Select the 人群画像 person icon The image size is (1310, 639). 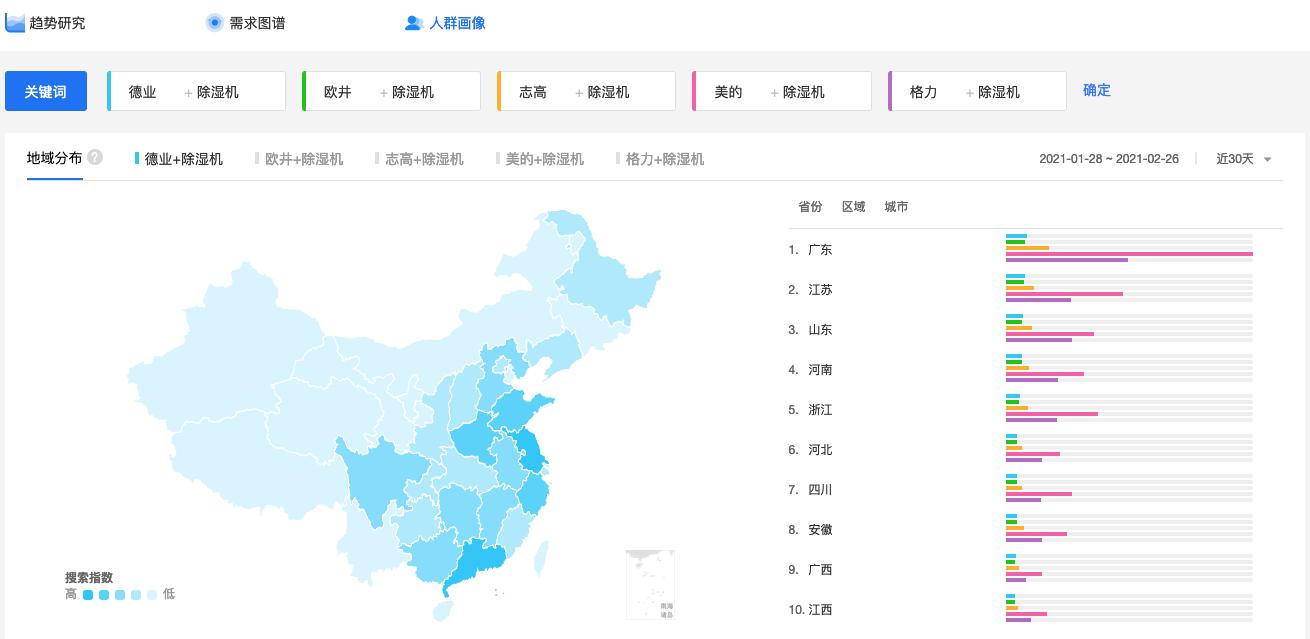tap(414, 23)
